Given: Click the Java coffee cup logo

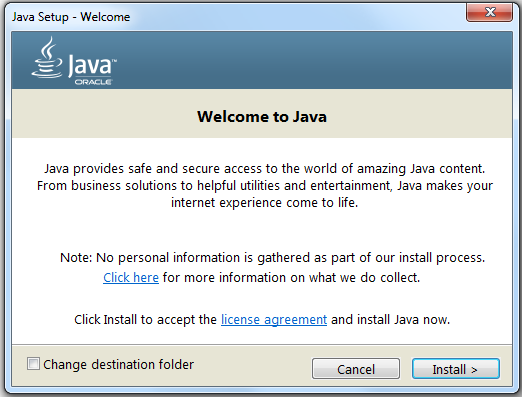Looking at the screenshot, I should click(47, 57).
